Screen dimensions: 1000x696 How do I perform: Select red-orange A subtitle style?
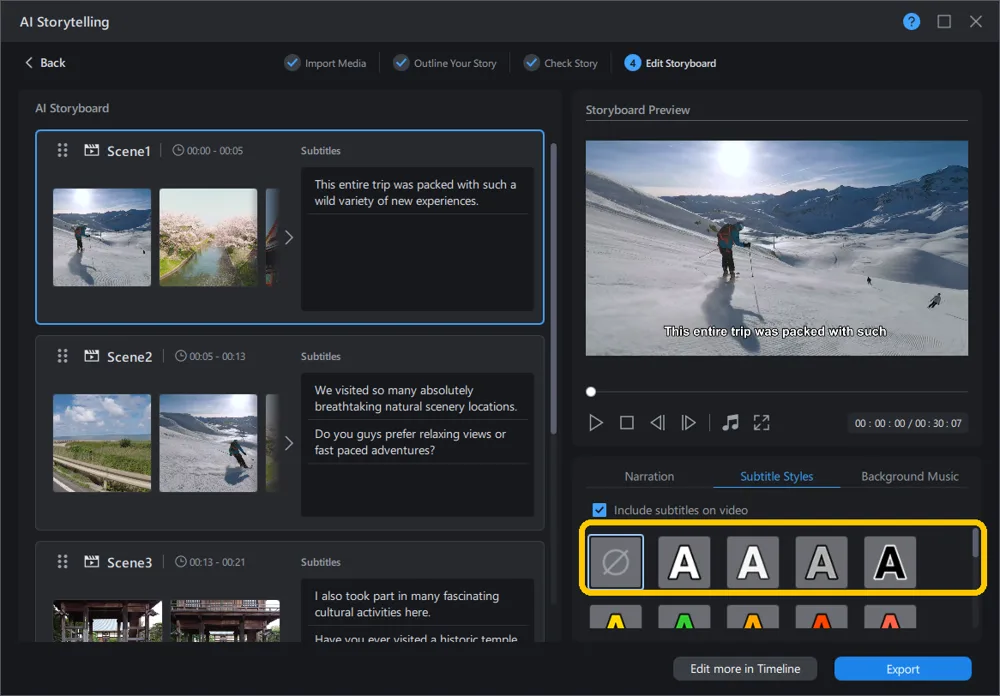click(821, 617)
